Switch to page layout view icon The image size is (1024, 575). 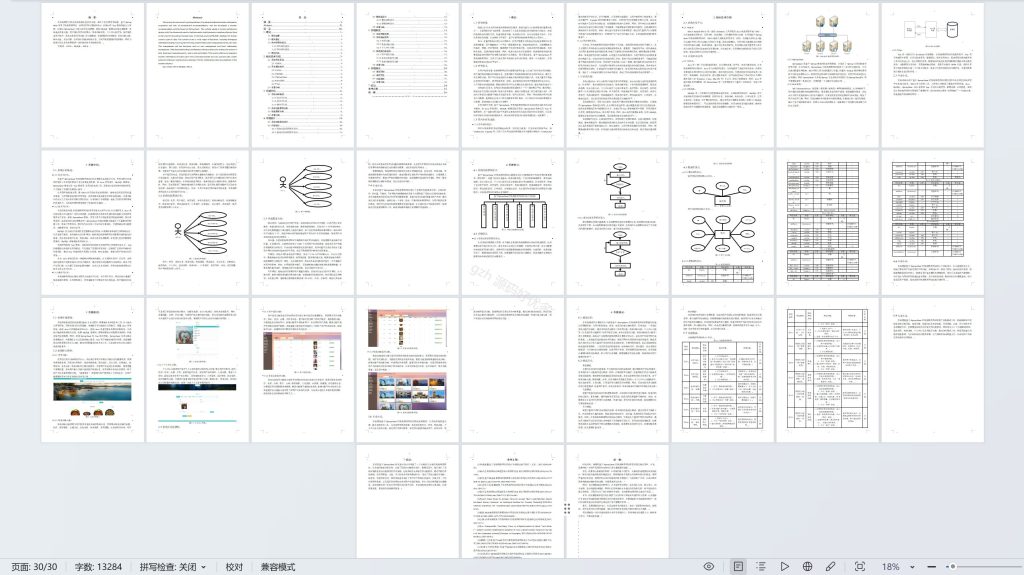tap(738, 567)
